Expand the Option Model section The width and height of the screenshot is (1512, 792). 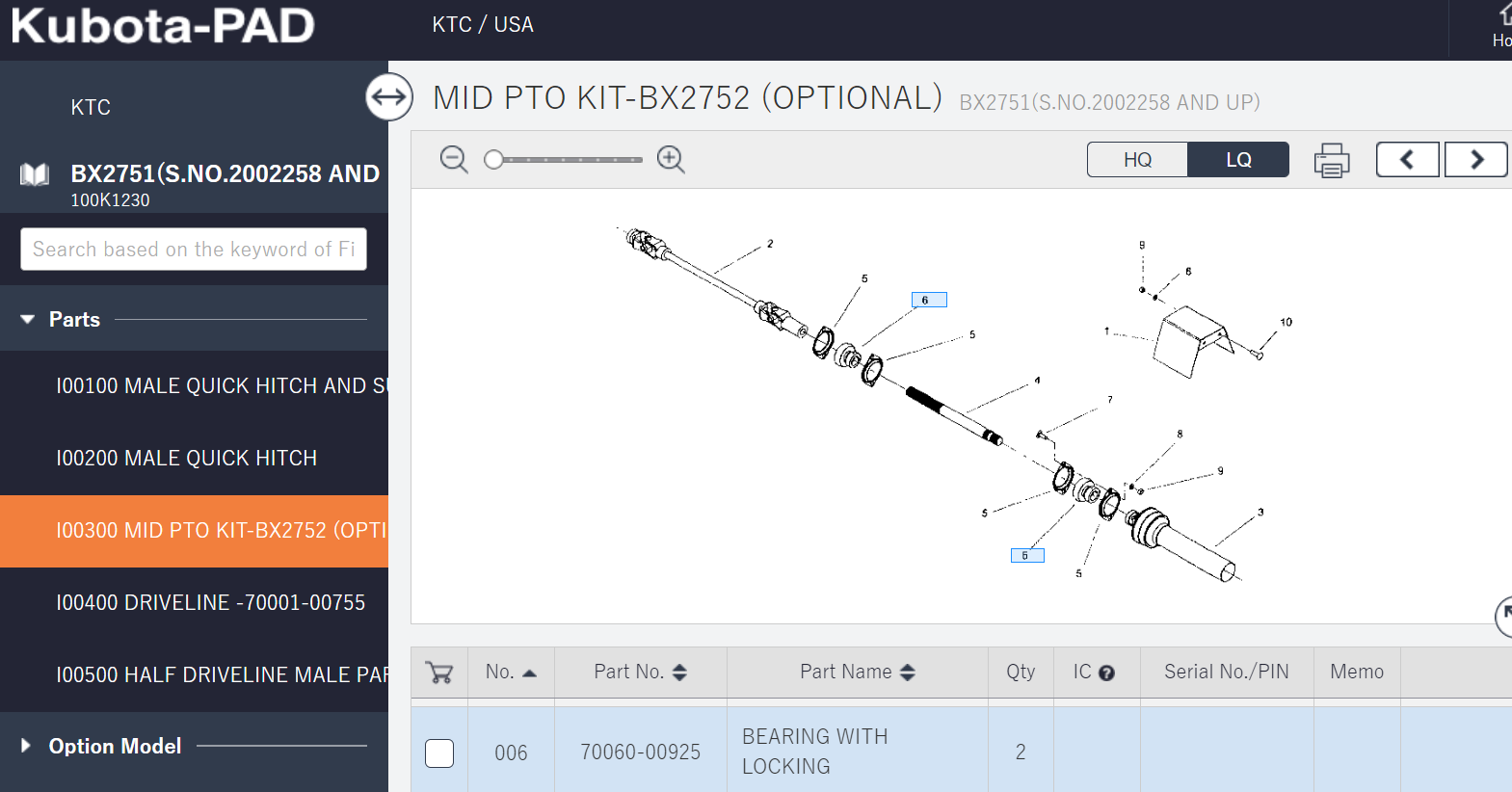[x=26, y=746]
